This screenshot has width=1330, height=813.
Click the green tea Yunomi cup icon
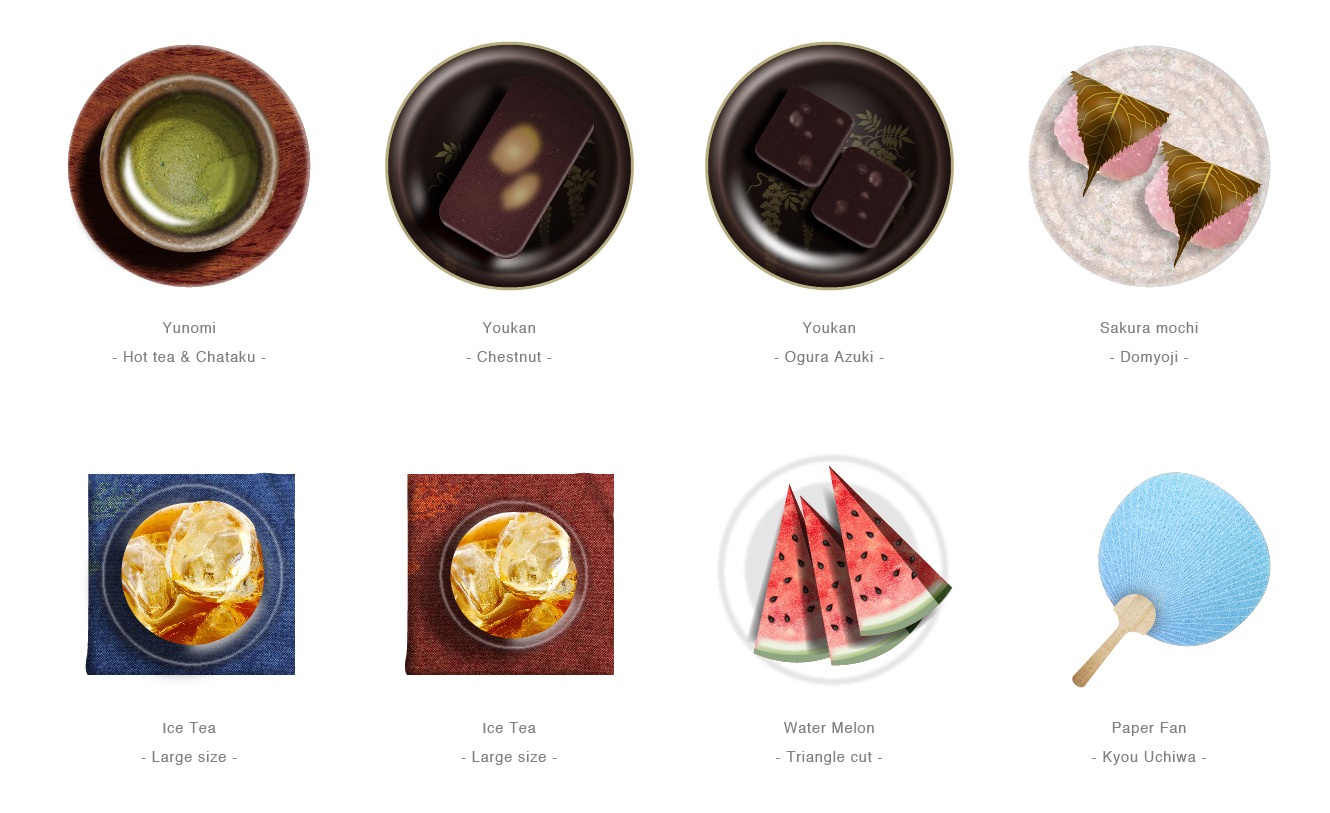tap(189, 166)
